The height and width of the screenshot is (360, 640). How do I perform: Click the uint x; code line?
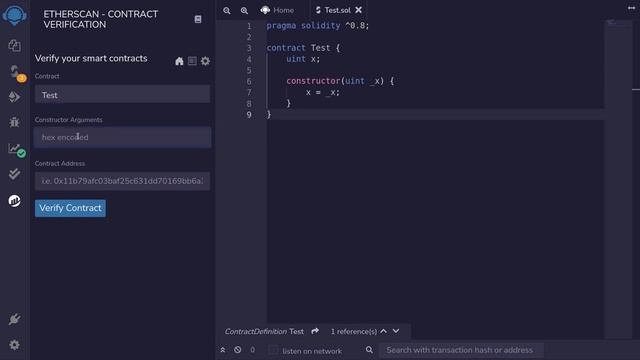303,59
